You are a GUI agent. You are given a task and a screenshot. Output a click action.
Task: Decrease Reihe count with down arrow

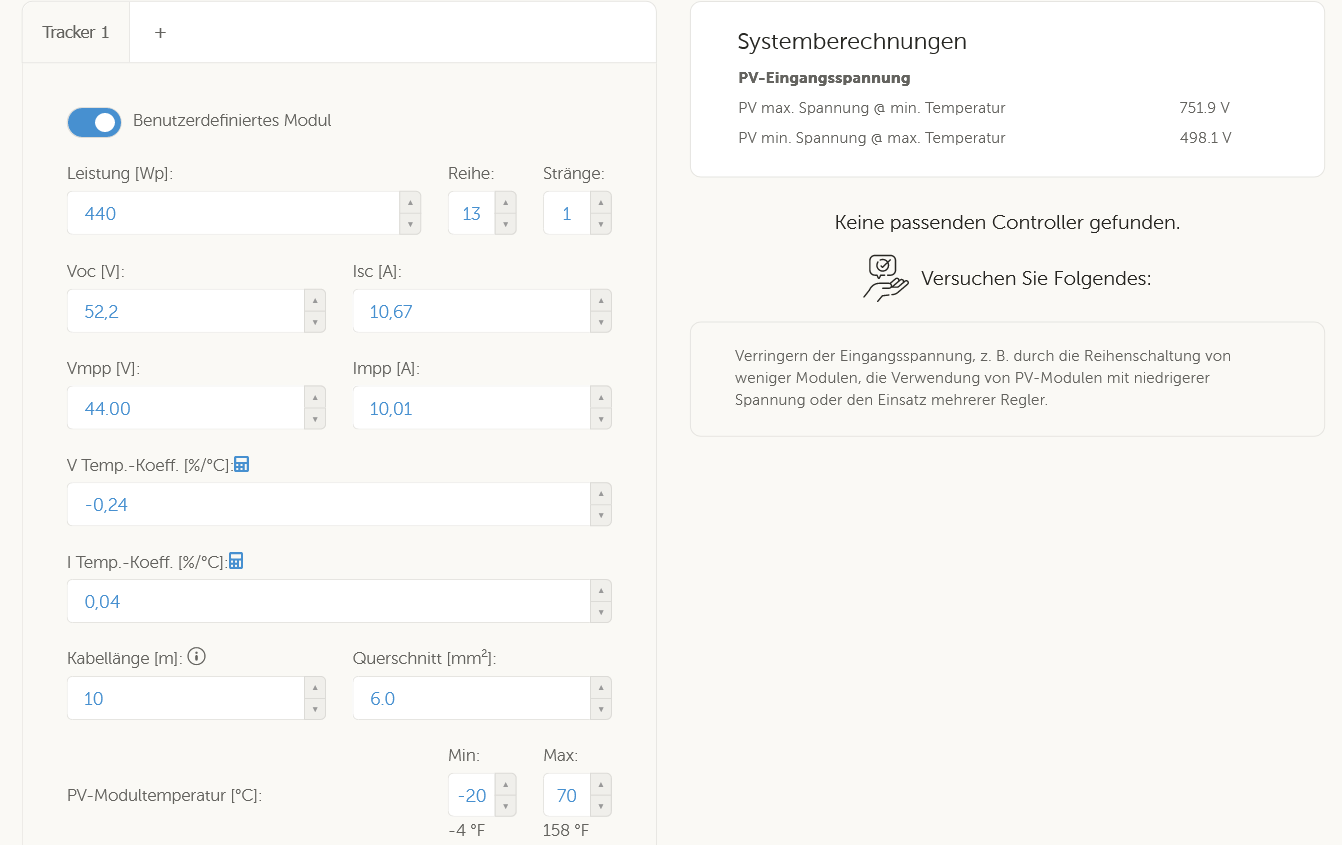coord(506,224)
